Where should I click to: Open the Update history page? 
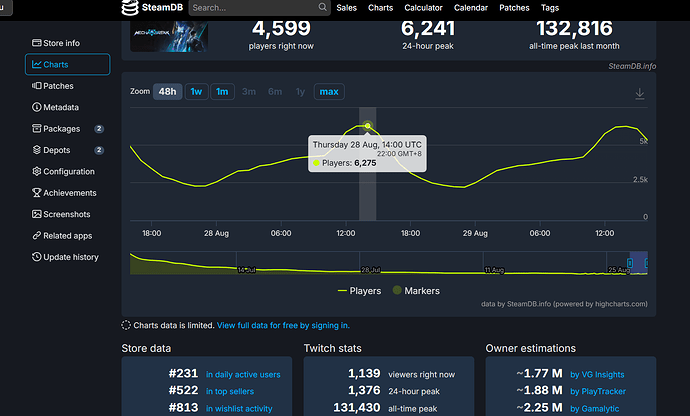tap(70, 257)
